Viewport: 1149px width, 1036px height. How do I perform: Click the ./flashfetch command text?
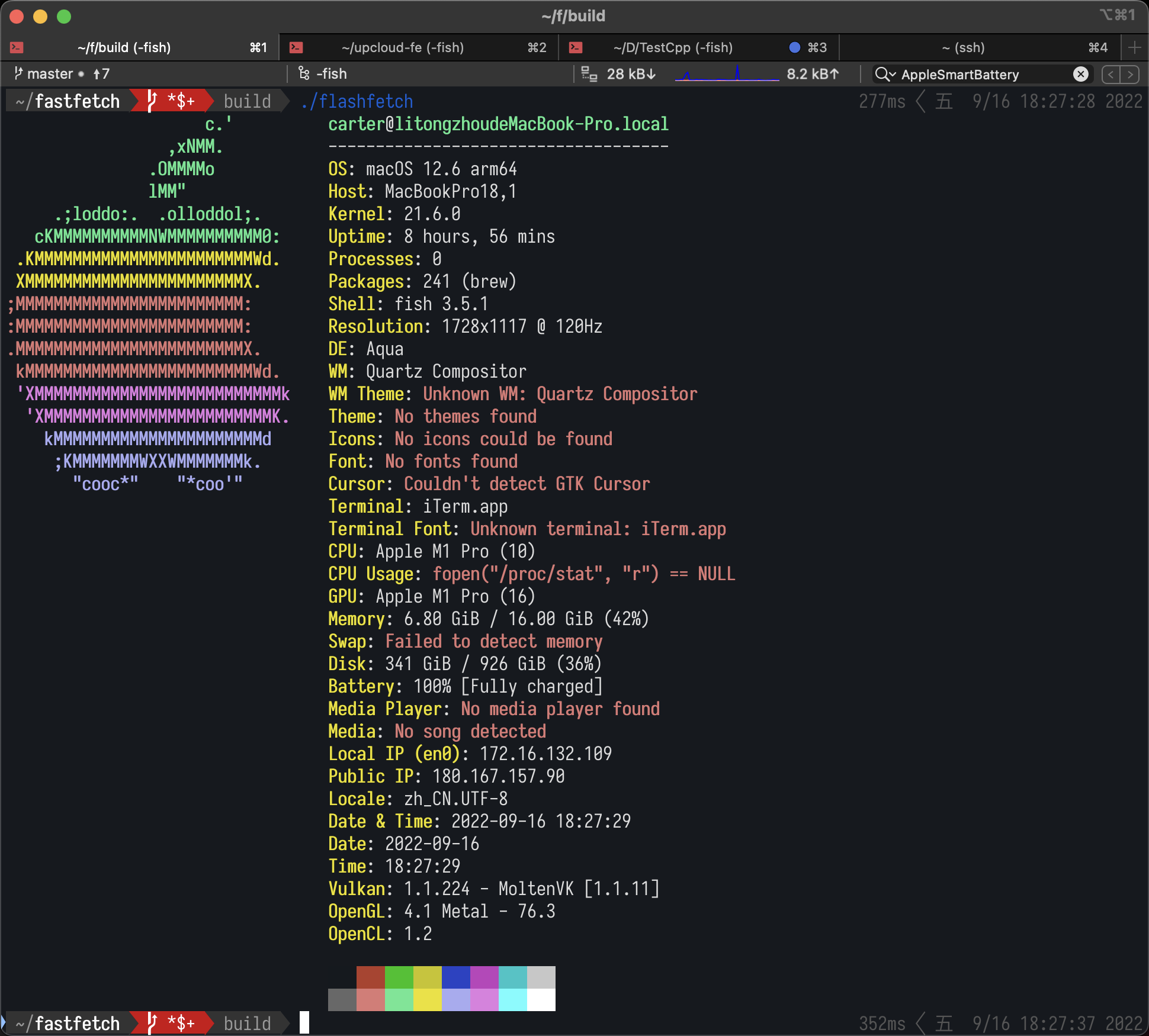point(357,101)
